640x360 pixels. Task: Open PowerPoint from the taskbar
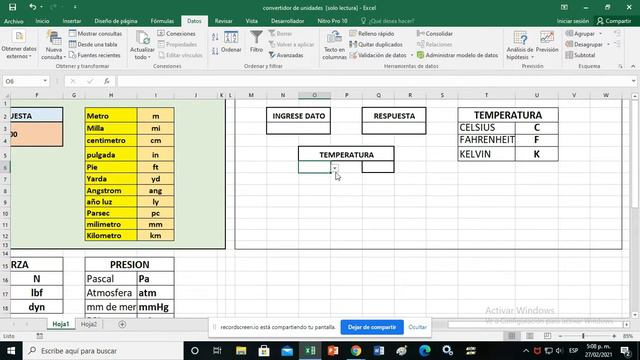pos(333,351)
